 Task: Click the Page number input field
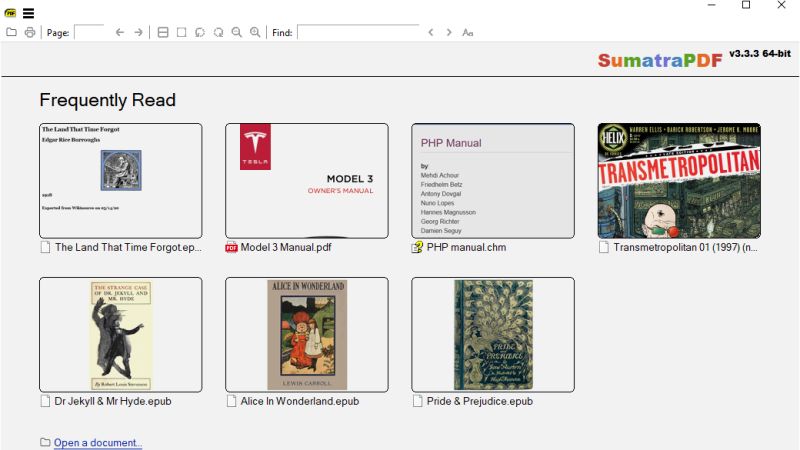(89, 32)
